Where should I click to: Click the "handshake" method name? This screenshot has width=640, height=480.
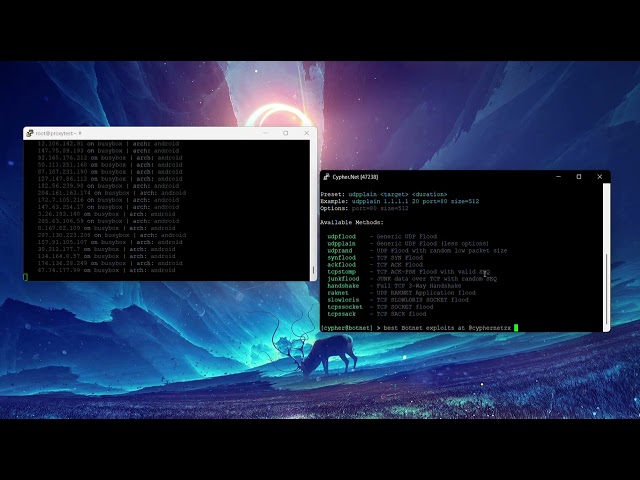pos(343,286)
